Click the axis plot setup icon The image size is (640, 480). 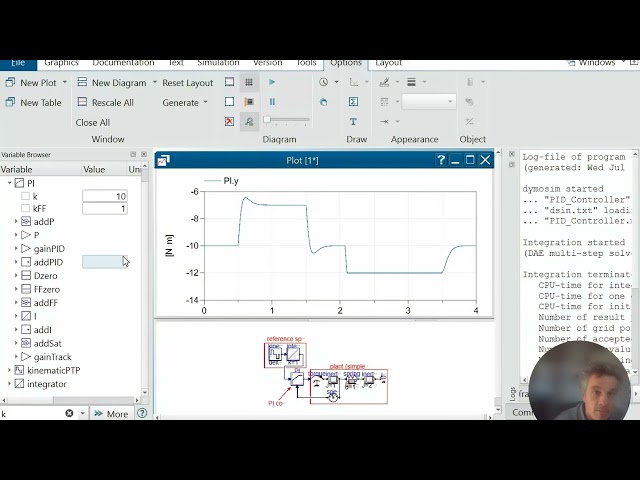(x=353, y=82)
